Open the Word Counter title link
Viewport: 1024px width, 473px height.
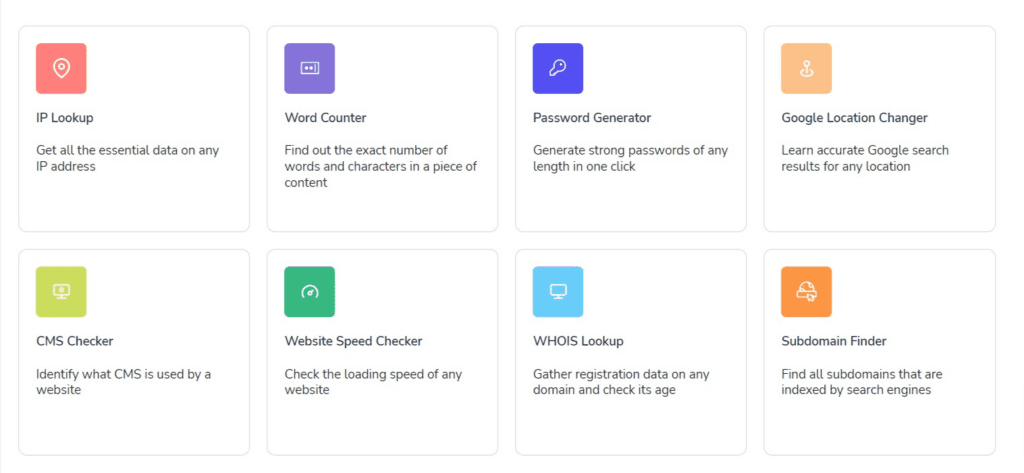click(x=325, y=118)
